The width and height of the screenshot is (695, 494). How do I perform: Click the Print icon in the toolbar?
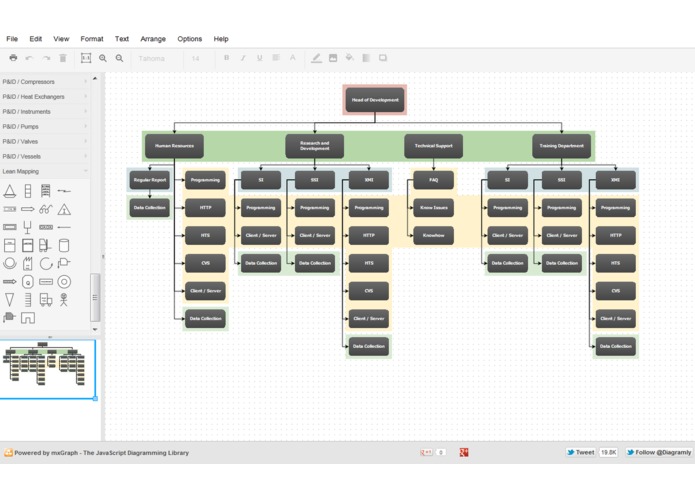[13, 58]
